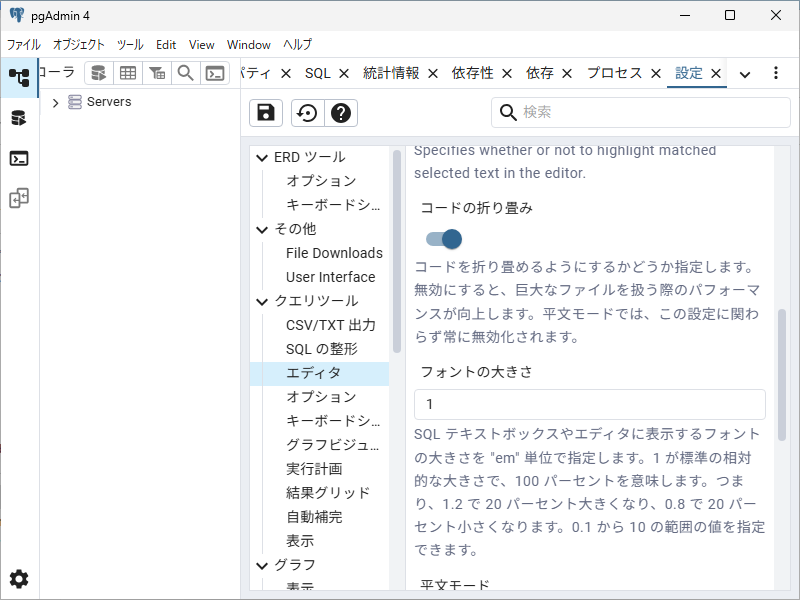Toggle the コードの折り畳み switch
The image size is (800, 600).
pos(443,239)
